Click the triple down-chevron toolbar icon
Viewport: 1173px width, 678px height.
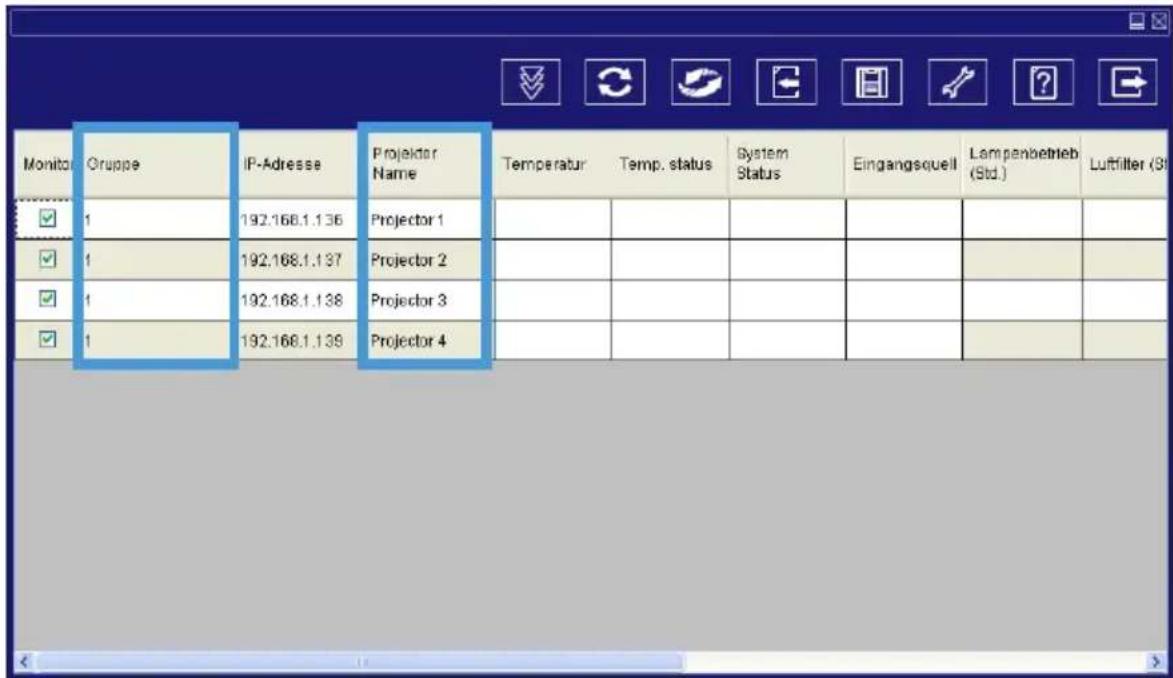click(x=530, y=82)
